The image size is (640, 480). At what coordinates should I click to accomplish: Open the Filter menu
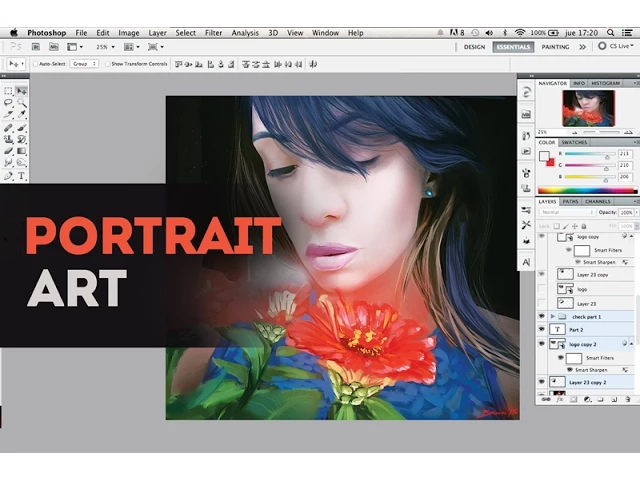coord(213,33)
